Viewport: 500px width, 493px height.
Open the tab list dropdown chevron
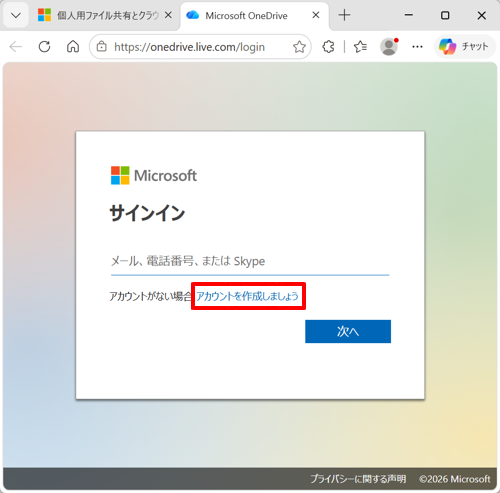click(16, 15)
